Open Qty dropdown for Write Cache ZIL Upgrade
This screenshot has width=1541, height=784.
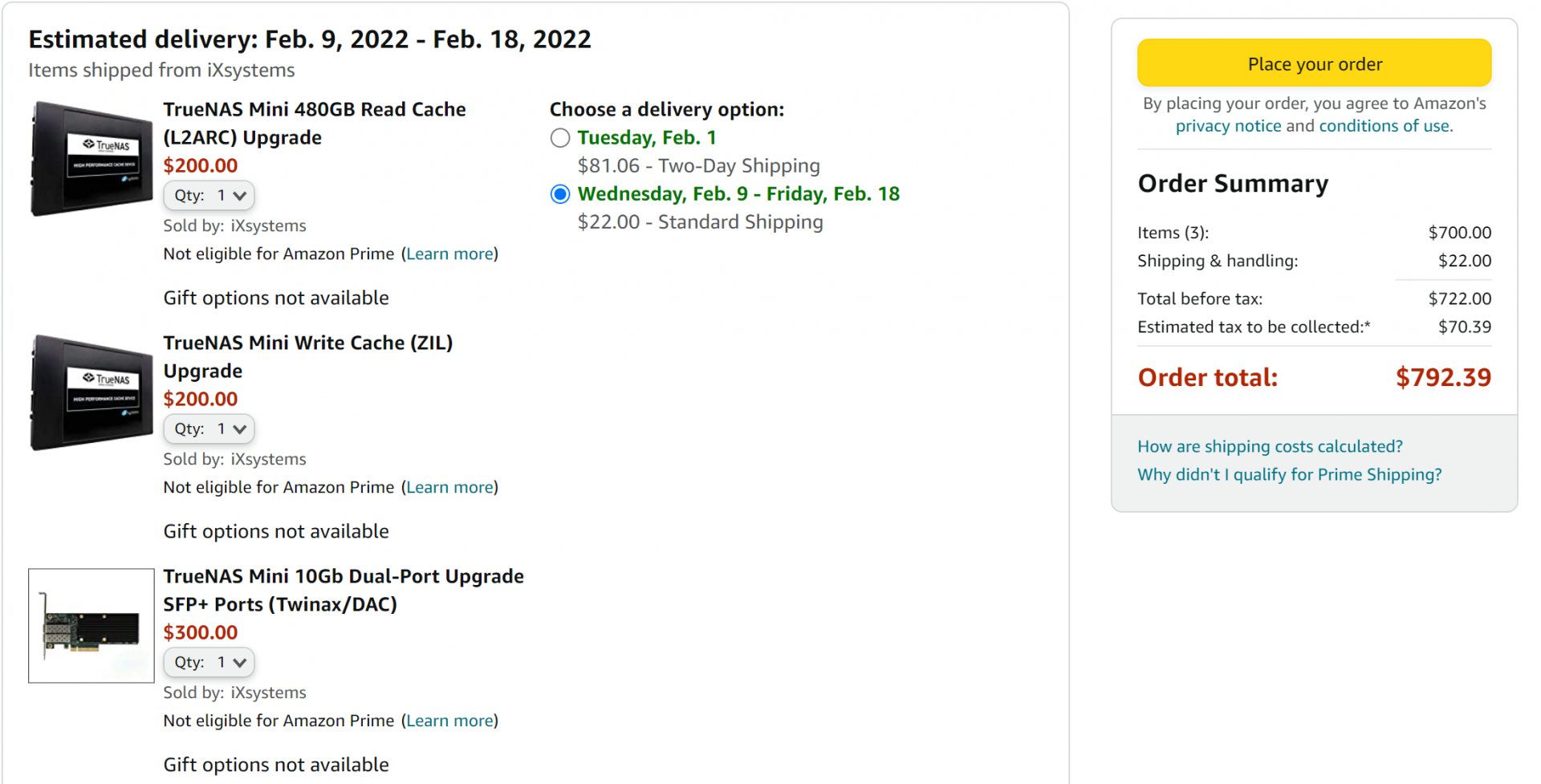tap(209, 429)
